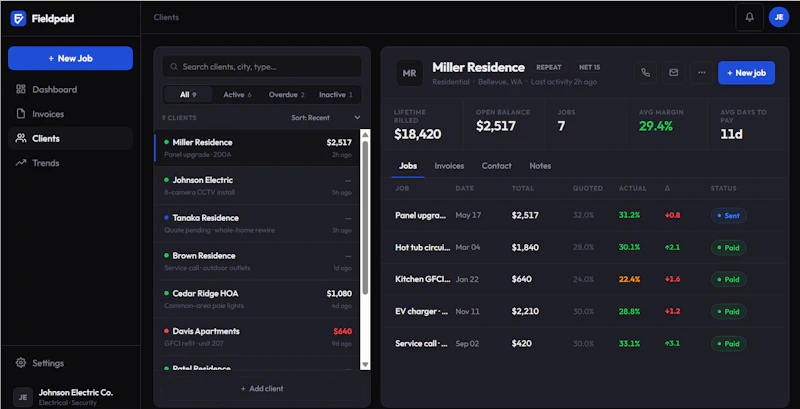Click the 22.4% actual margin value
Screen dimensions: 800x409
coord(629,279)
